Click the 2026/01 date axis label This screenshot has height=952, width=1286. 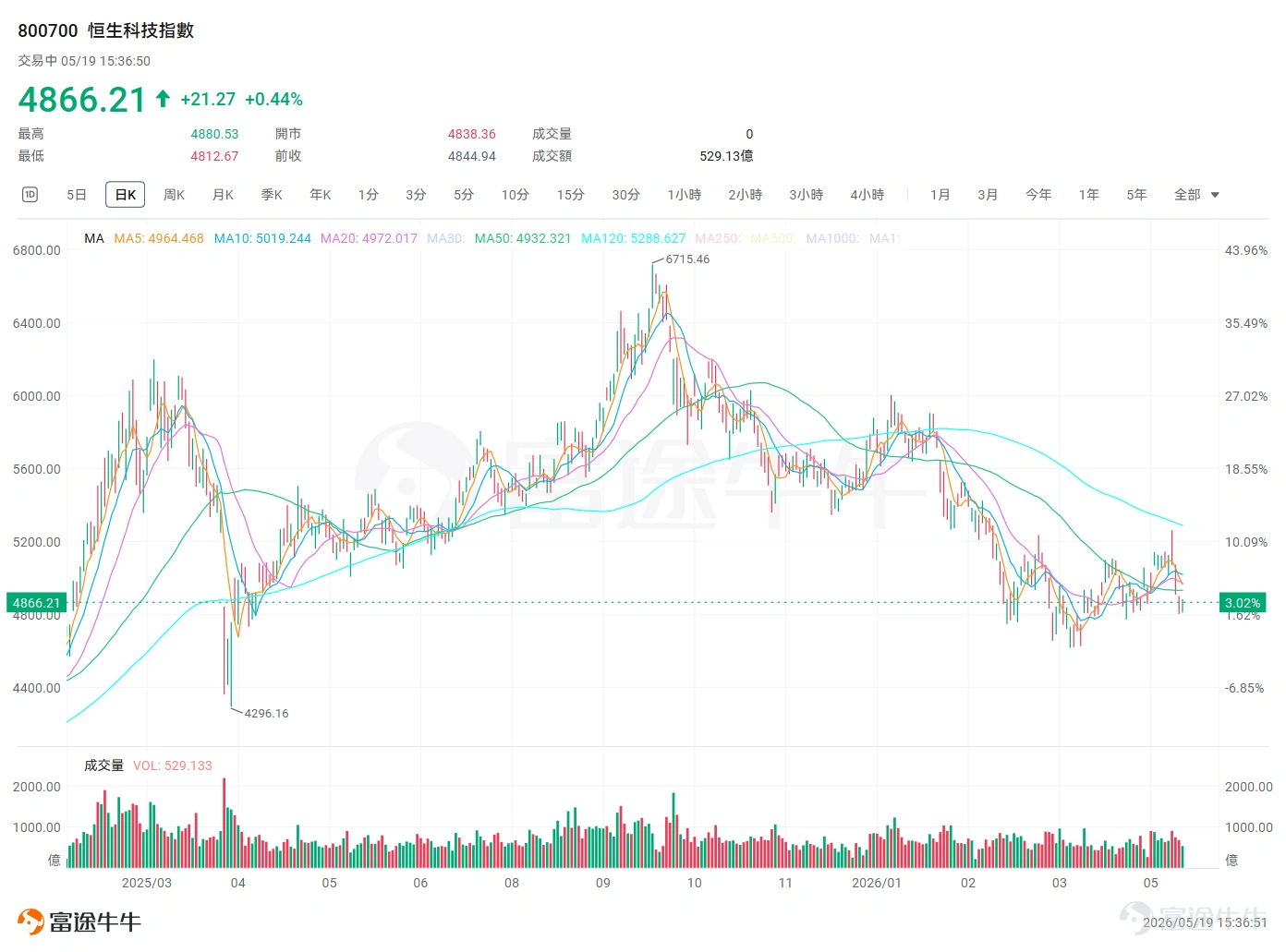pyautogui.click(x=877, y=883)
